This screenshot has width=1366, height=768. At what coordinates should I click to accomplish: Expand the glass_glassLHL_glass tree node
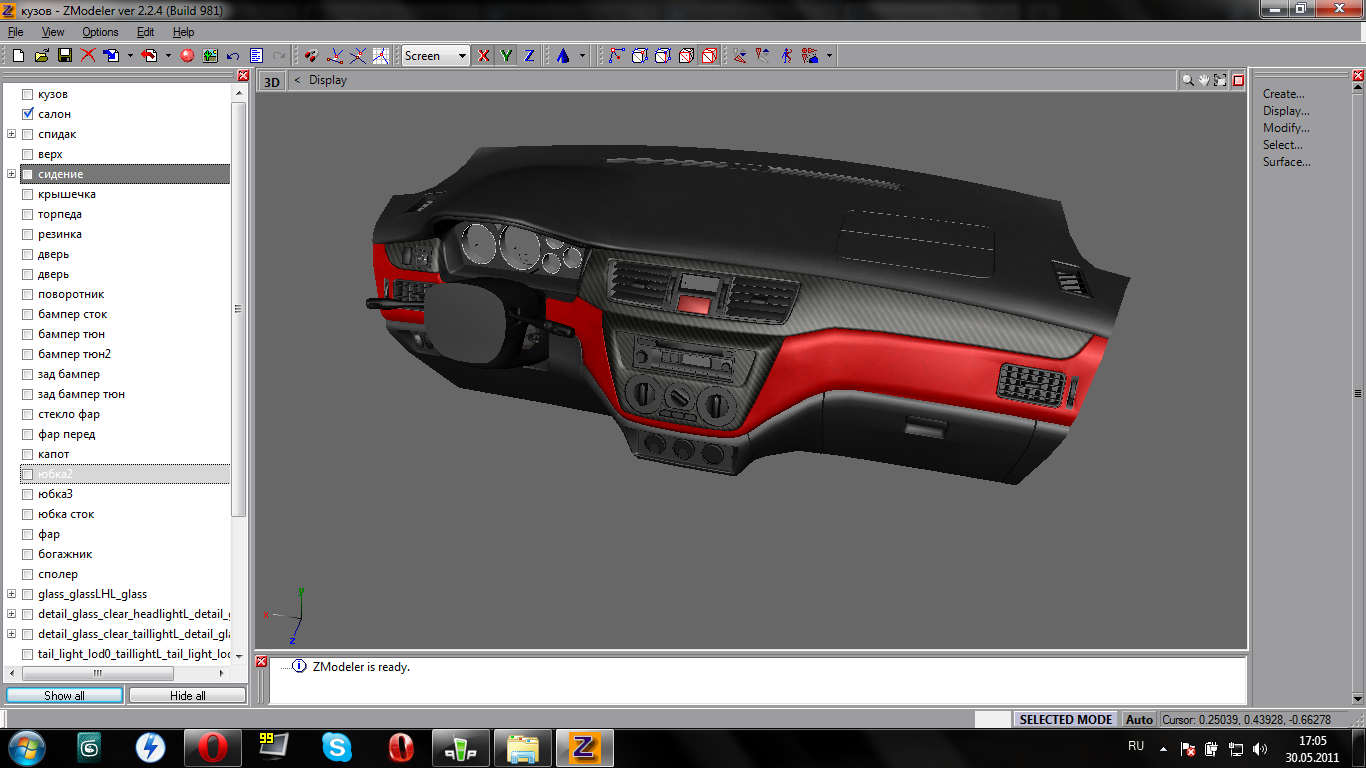(12, 594)
